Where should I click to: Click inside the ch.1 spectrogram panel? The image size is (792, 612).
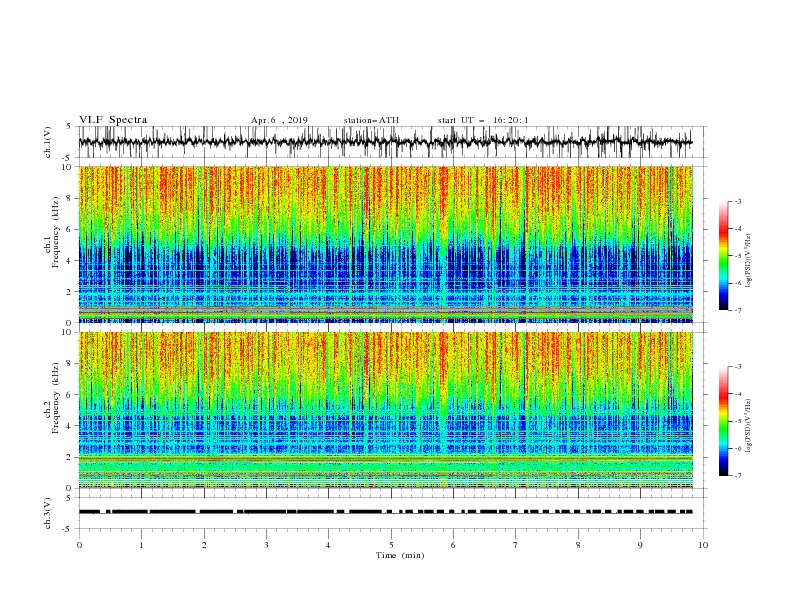pyautogui.click(x=386, y=244)
